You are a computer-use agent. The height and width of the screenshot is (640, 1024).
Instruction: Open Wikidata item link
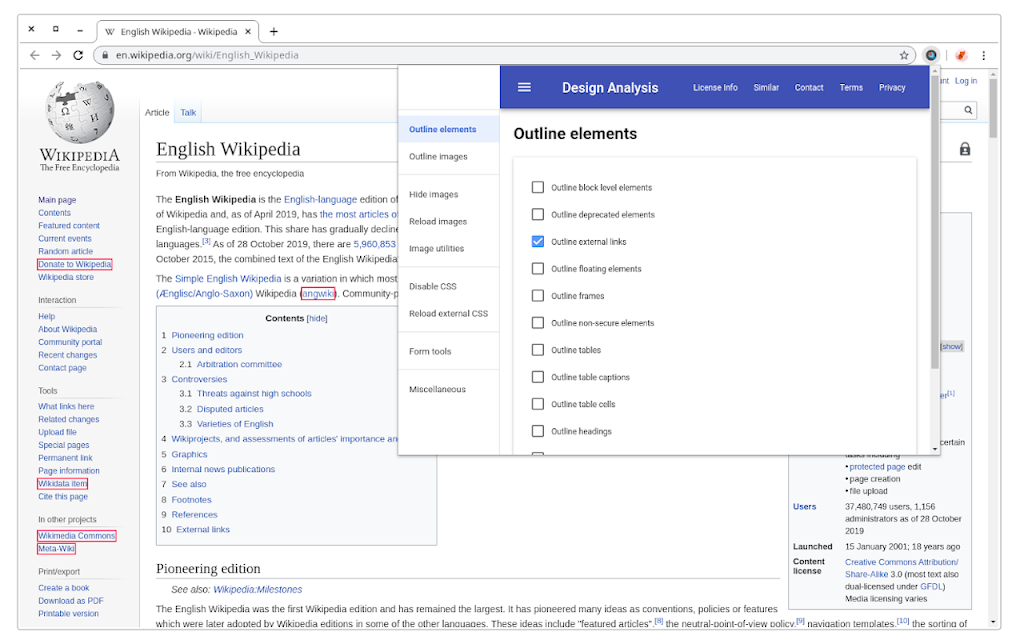62,484
